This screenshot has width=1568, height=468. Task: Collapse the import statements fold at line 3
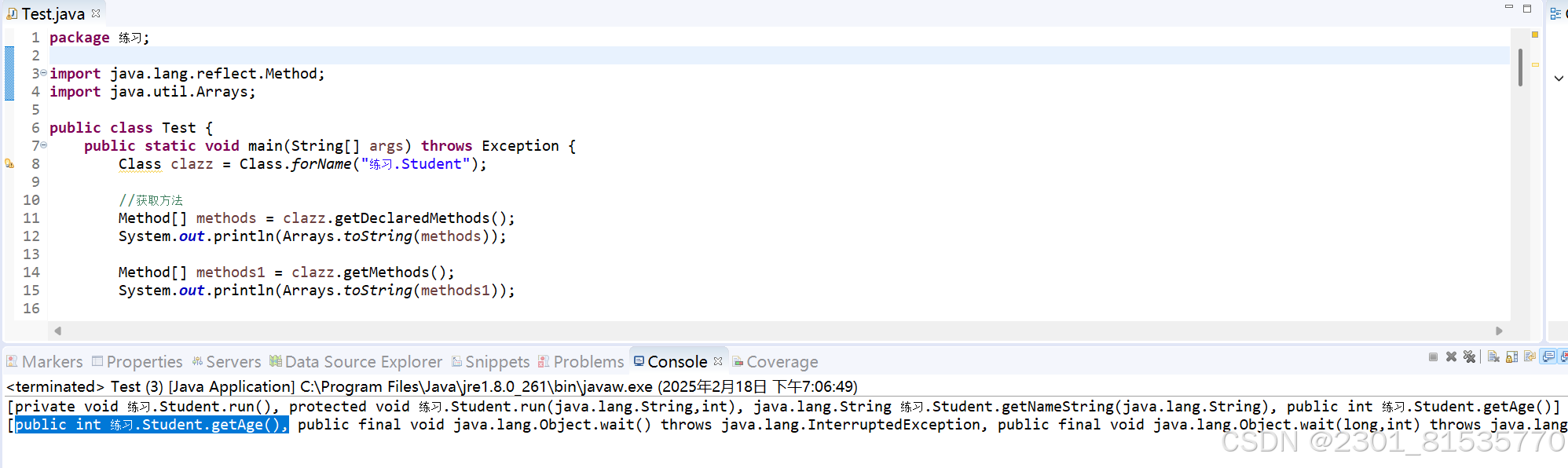tap(43, 72)
